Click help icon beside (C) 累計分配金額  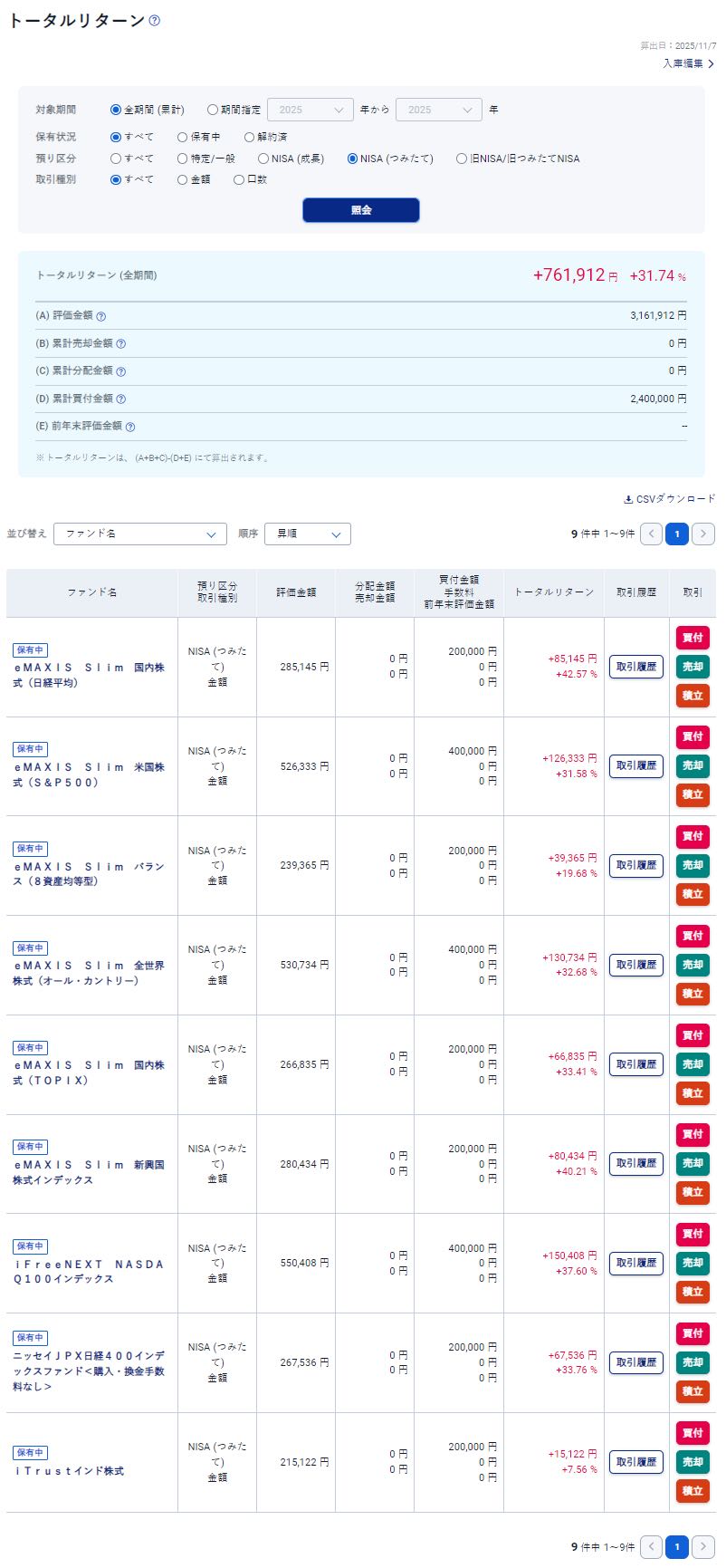(x=121, y=371)
